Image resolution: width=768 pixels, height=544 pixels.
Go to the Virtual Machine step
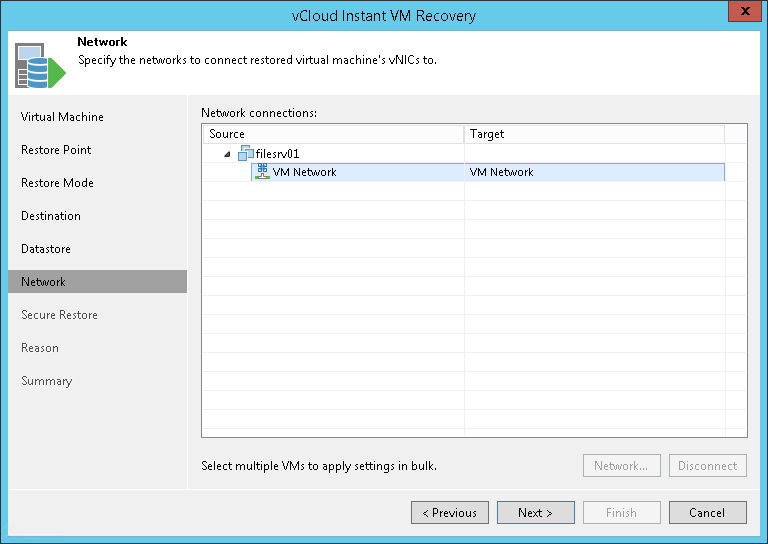pos(62,117)
